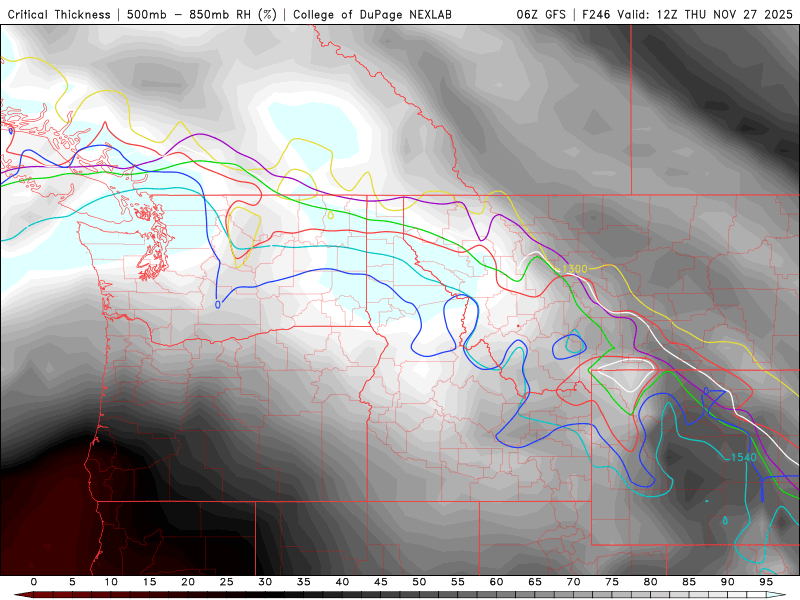
Task: Click the "45" tick on the color scale
Action: (381, 582)
